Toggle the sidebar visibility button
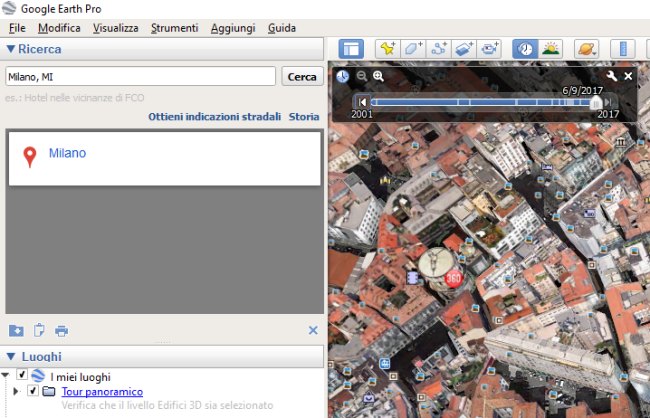 click(x=351, y=49)
